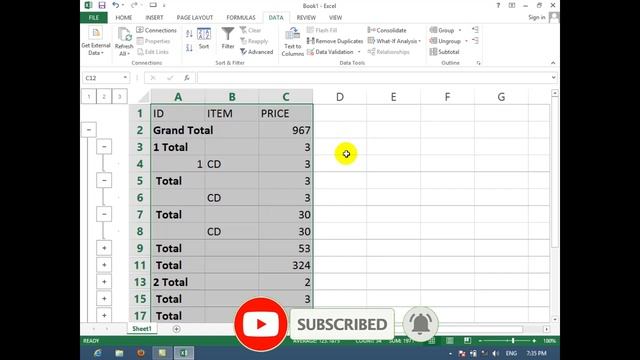640x360 pixels.
Task: Switch to the PAGE LAYOUT tab
Action: coord(195,18)
